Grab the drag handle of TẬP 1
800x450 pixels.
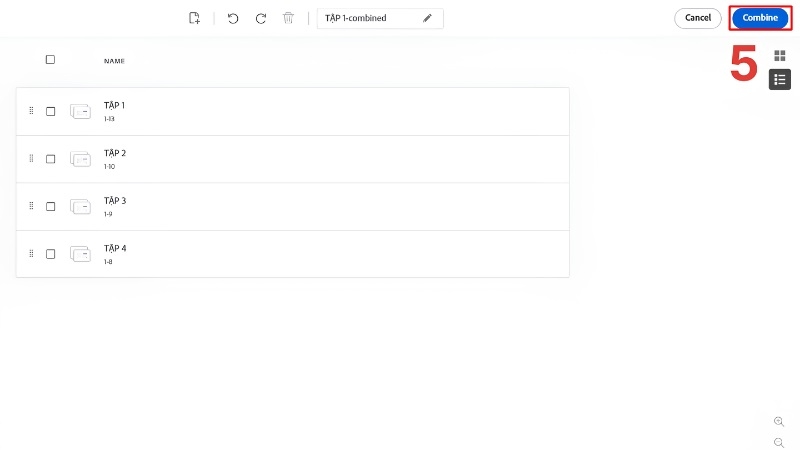click(x=31, y=111)
